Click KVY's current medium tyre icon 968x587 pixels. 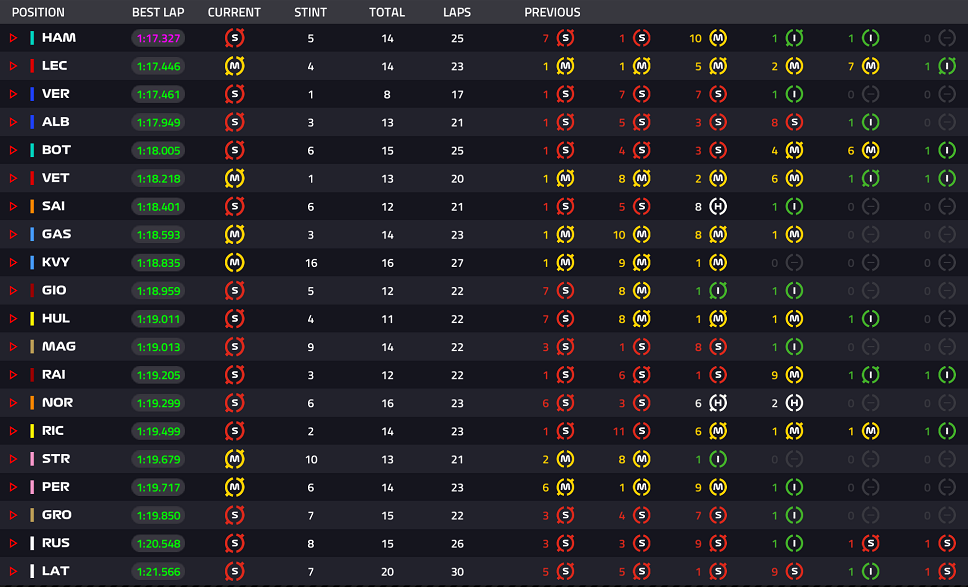tap(235, 262)
